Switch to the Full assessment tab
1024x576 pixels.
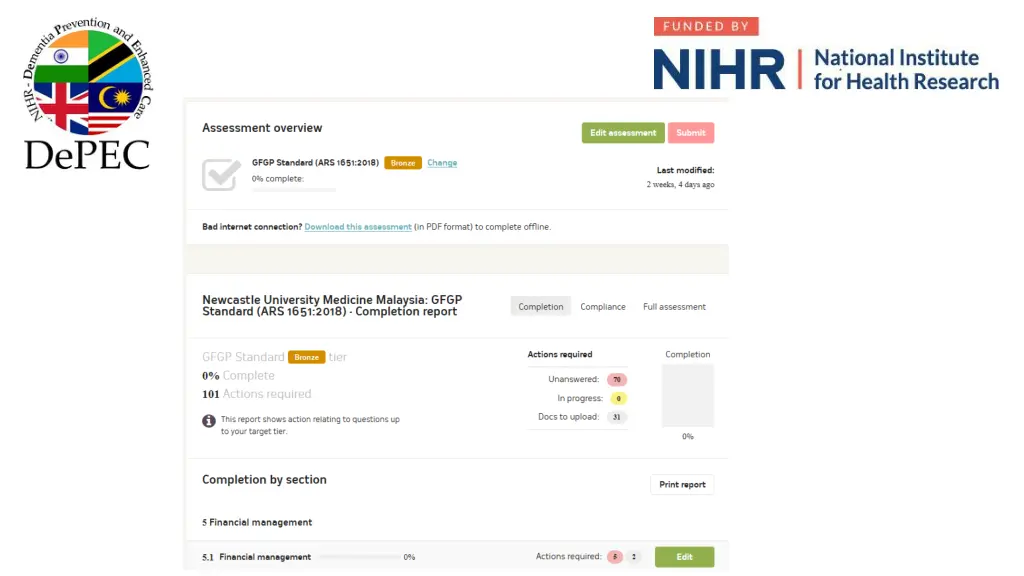[674, 306]
